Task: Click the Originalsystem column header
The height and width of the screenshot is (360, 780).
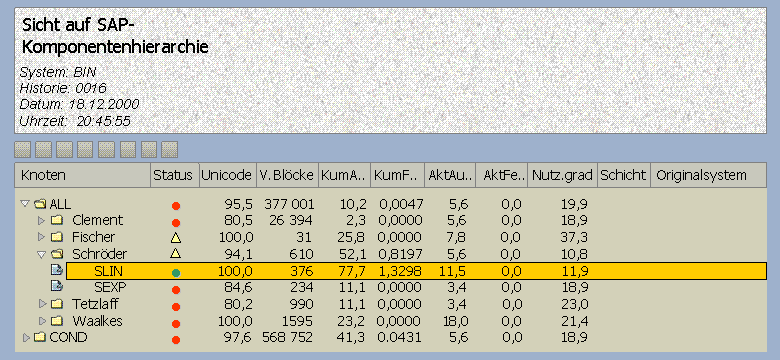Action: coord(708,175)
